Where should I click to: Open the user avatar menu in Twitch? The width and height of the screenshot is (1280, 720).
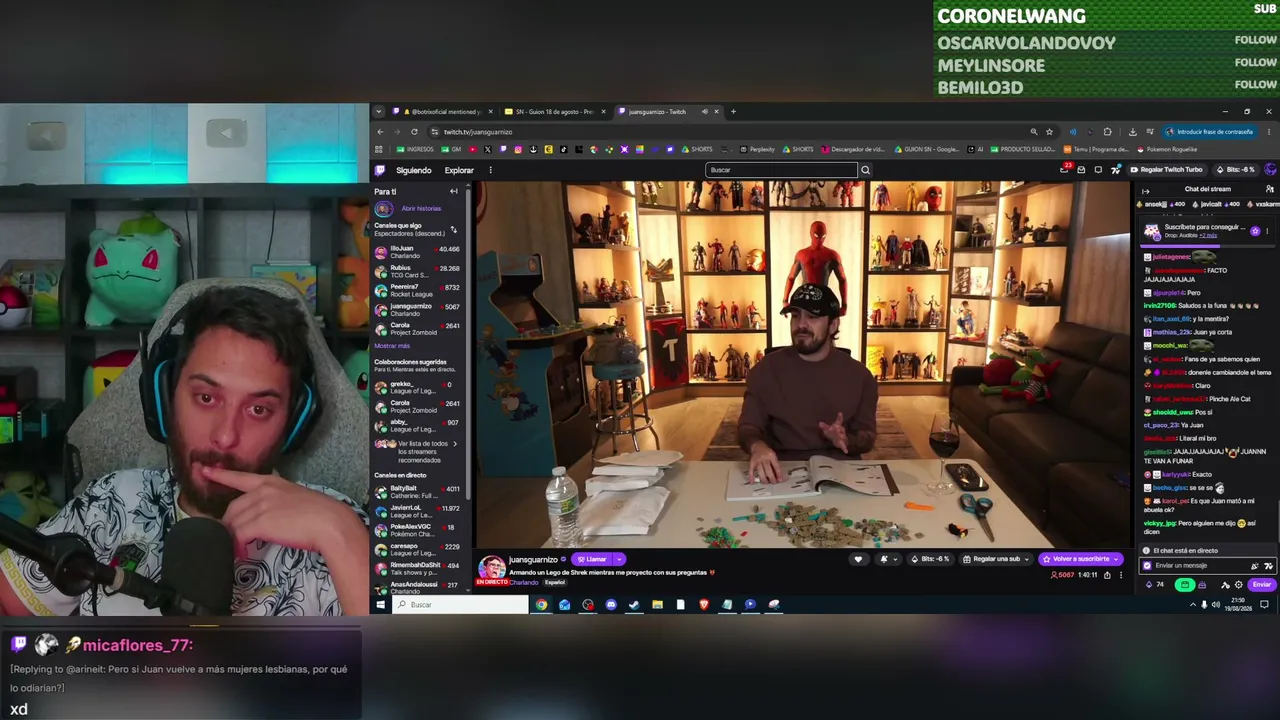[x=1270, y=170]
